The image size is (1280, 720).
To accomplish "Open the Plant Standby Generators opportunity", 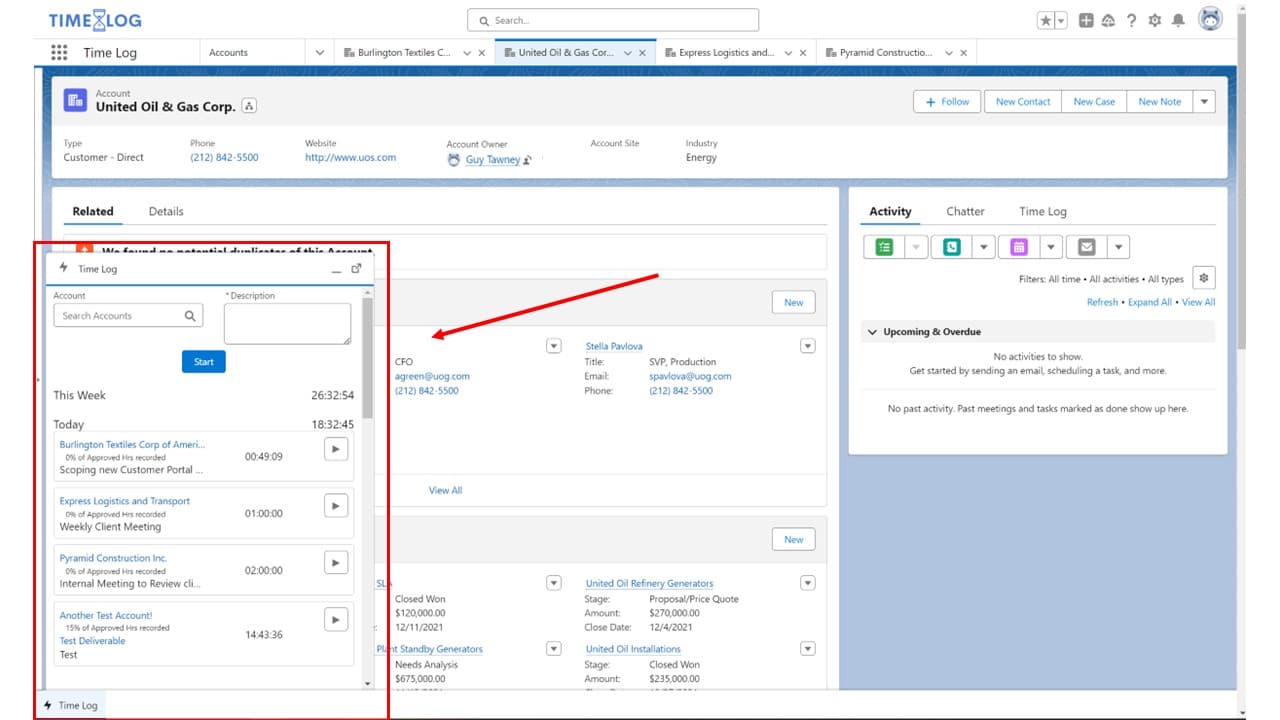I will point(430,649).
